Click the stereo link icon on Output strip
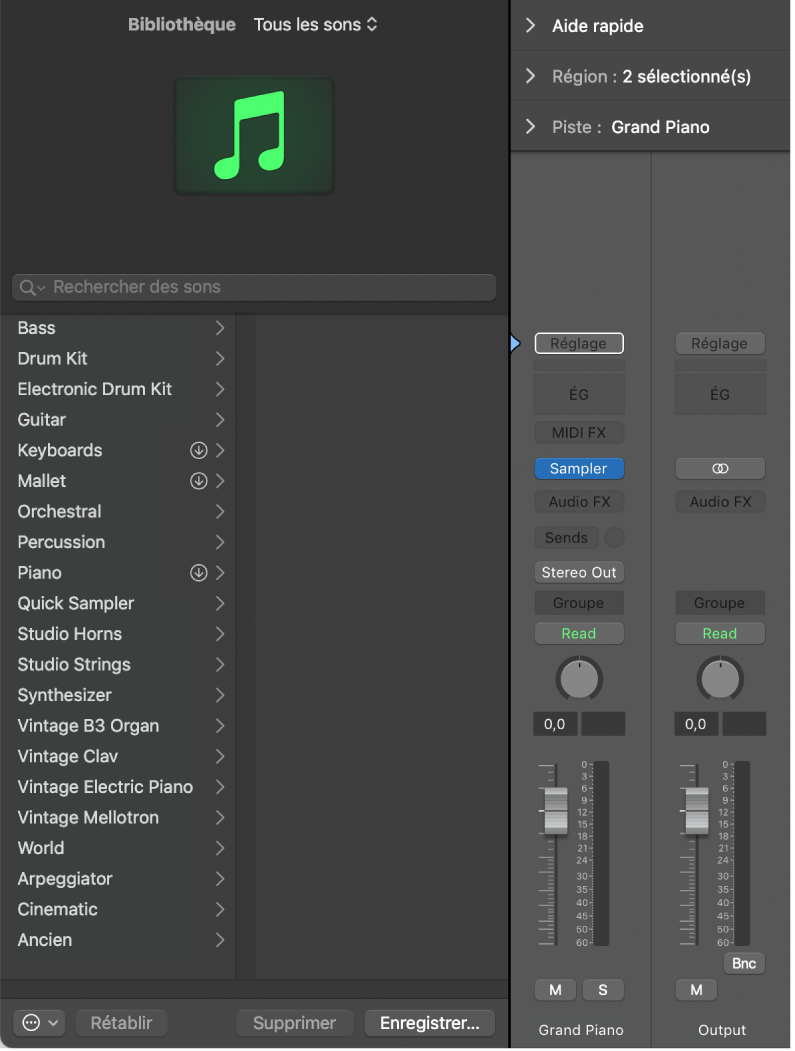This screenshot has height=1051, width=795. (x=720, y=468)
